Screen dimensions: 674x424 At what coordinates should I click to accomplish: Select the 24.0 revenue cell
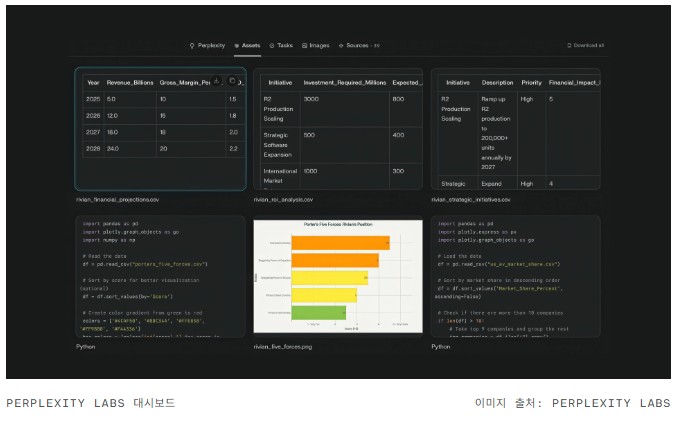click(x=130, y=148)
